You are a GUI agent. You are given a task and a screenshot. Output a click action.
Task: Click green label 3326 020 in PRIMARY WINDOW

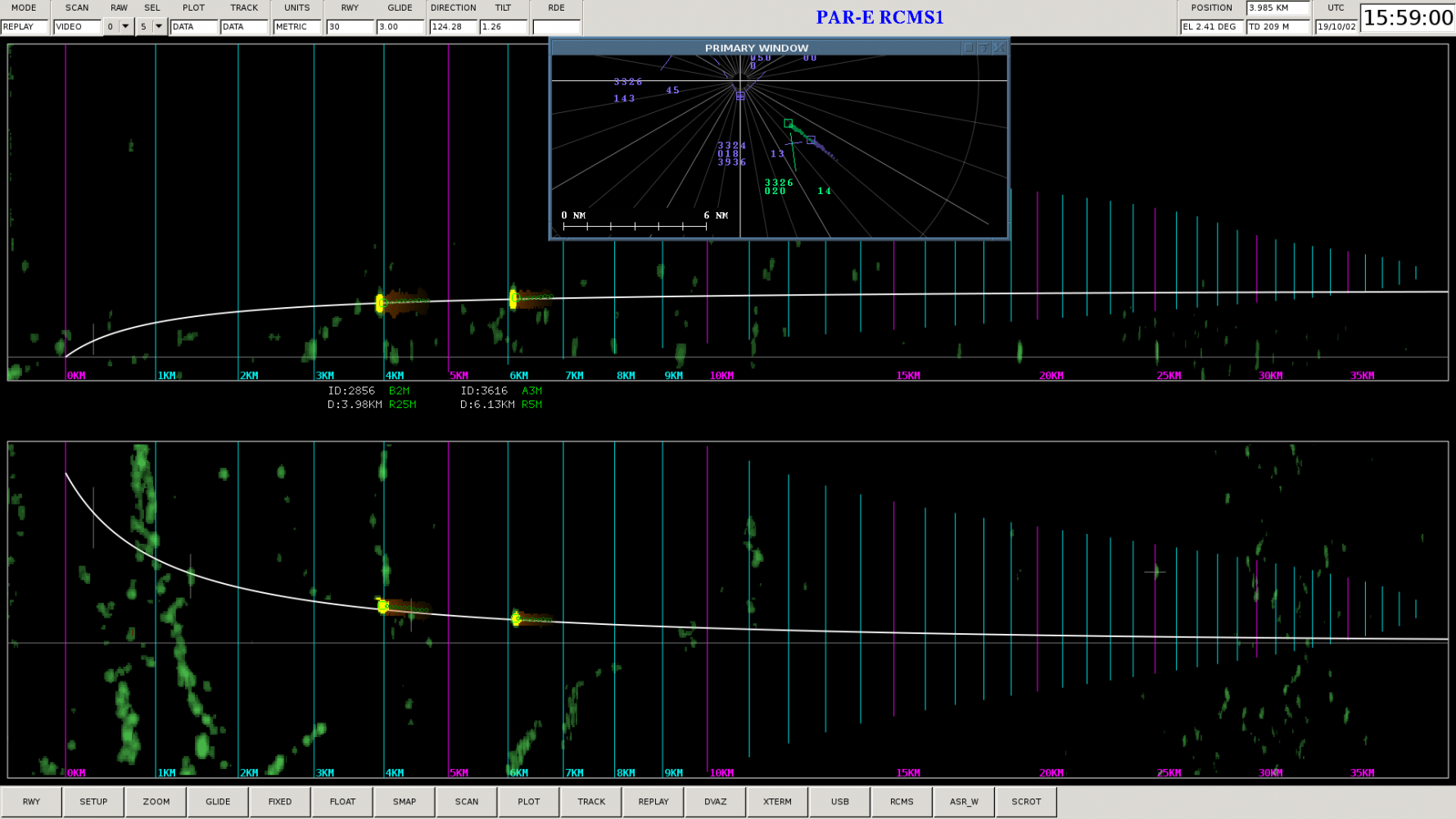pyautogui.click(x=779, y=187)
